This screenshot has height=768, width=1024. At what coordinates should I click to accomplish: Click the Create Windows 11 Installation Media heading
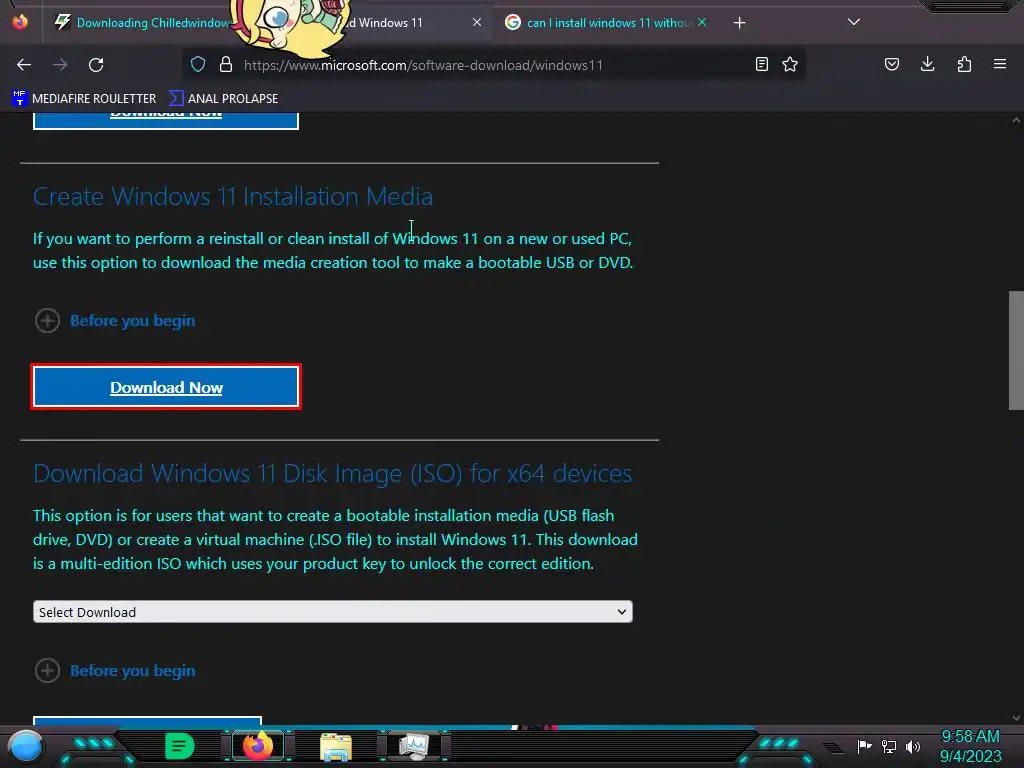[x=232, y=197]
